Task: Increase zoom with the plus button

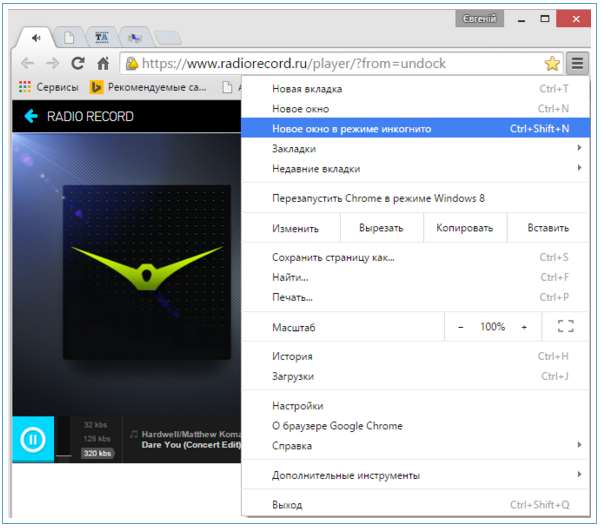Action: point(524,327)
